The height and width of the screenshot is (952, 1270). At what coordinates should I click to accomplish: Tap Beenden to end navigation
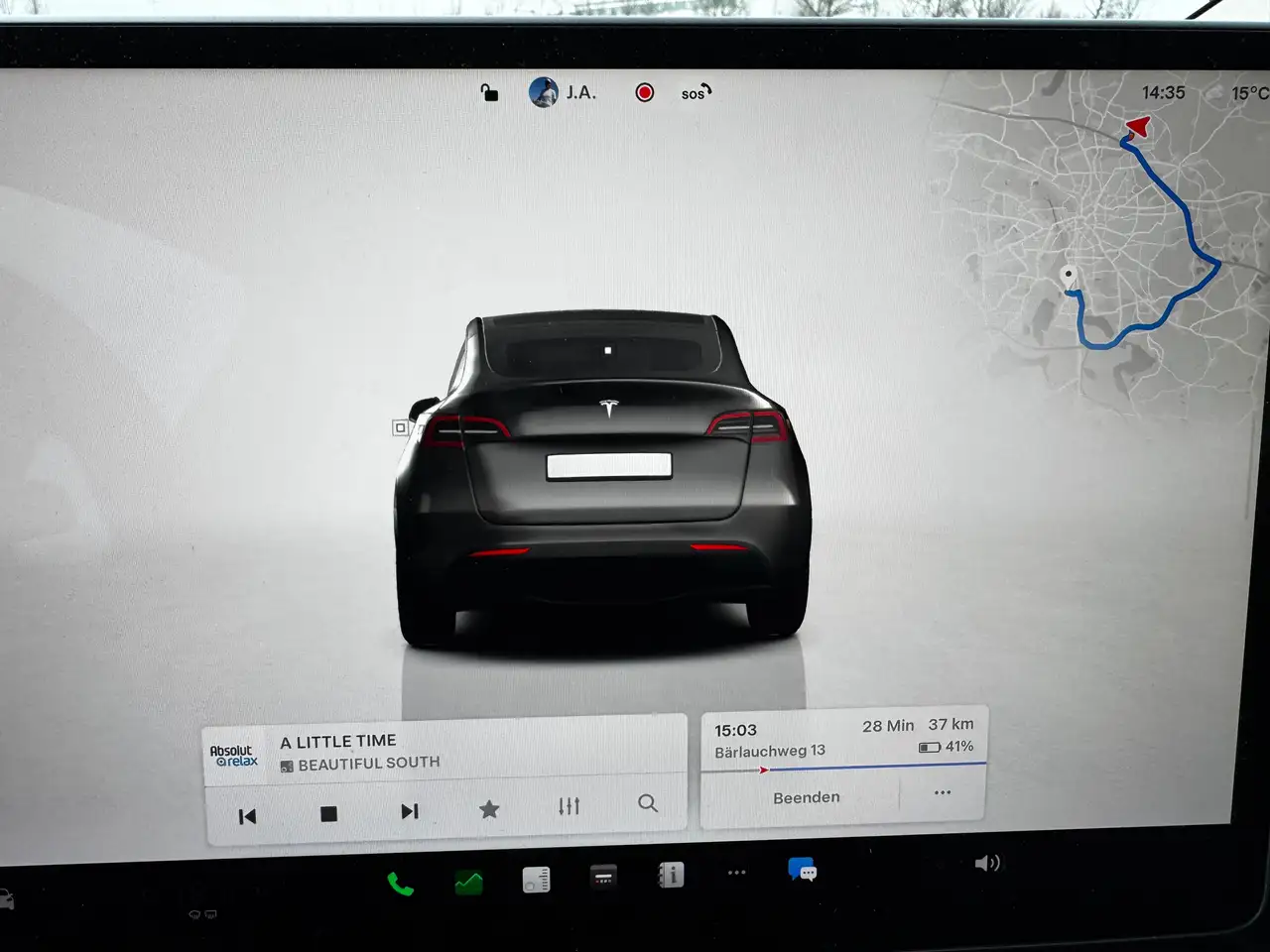[806, 797]
